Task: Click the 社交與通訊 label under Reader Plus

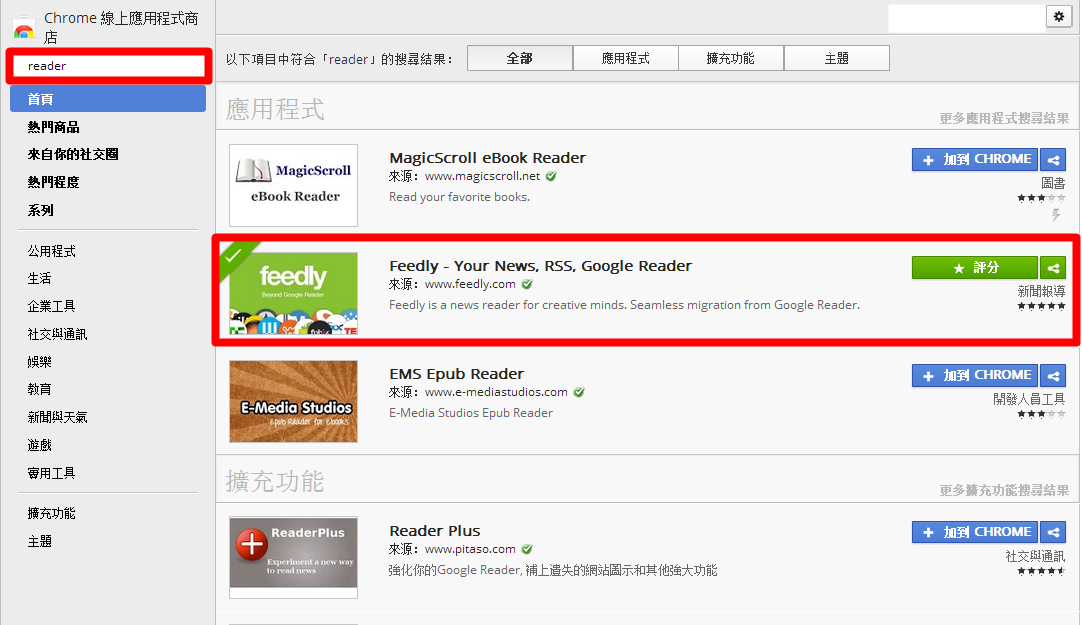Action: click(x=1035, y=557)
